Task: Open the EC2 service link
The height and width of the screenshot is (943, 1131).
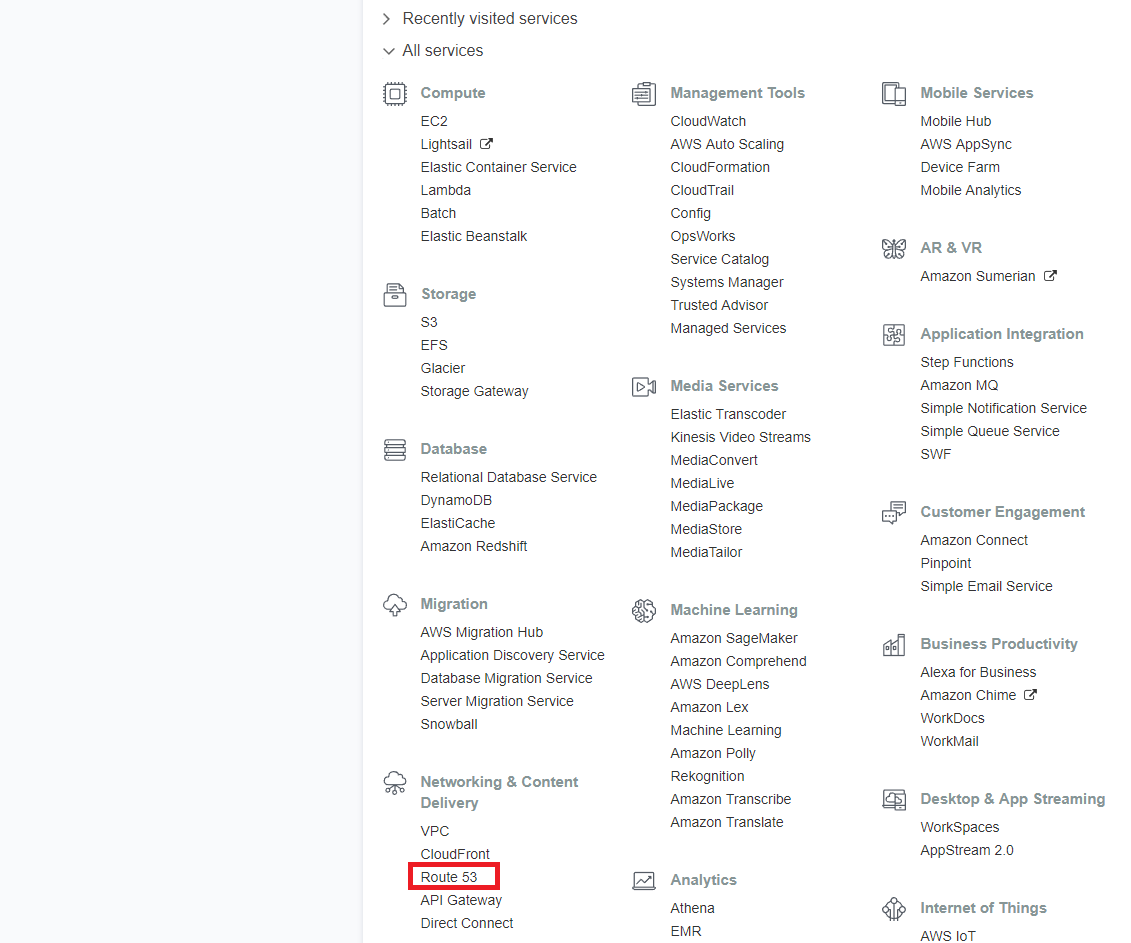Action: click(434, 121)
